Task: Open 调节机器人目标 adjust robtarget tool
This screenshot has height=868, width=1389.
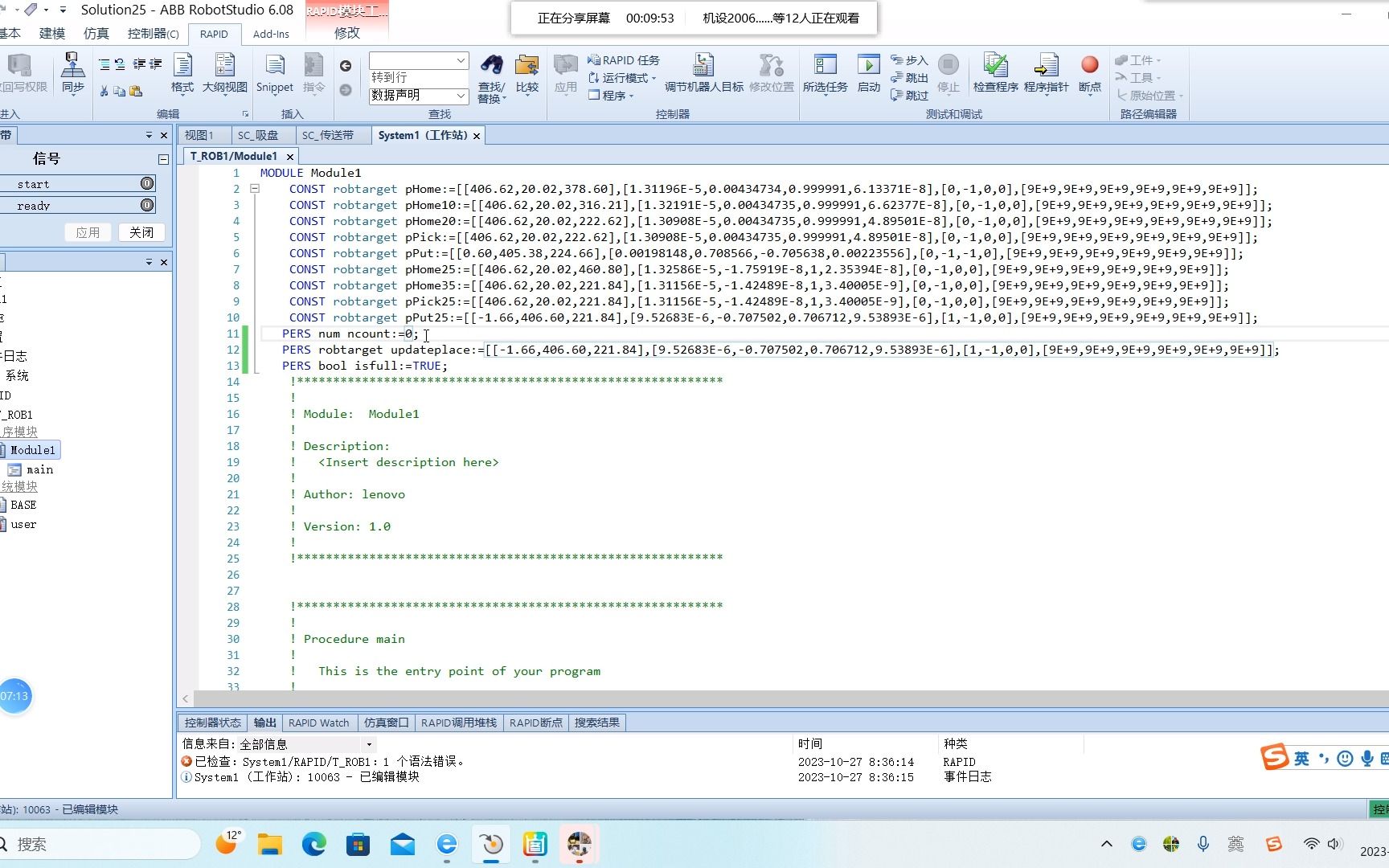Action: [x=704, y=73]
